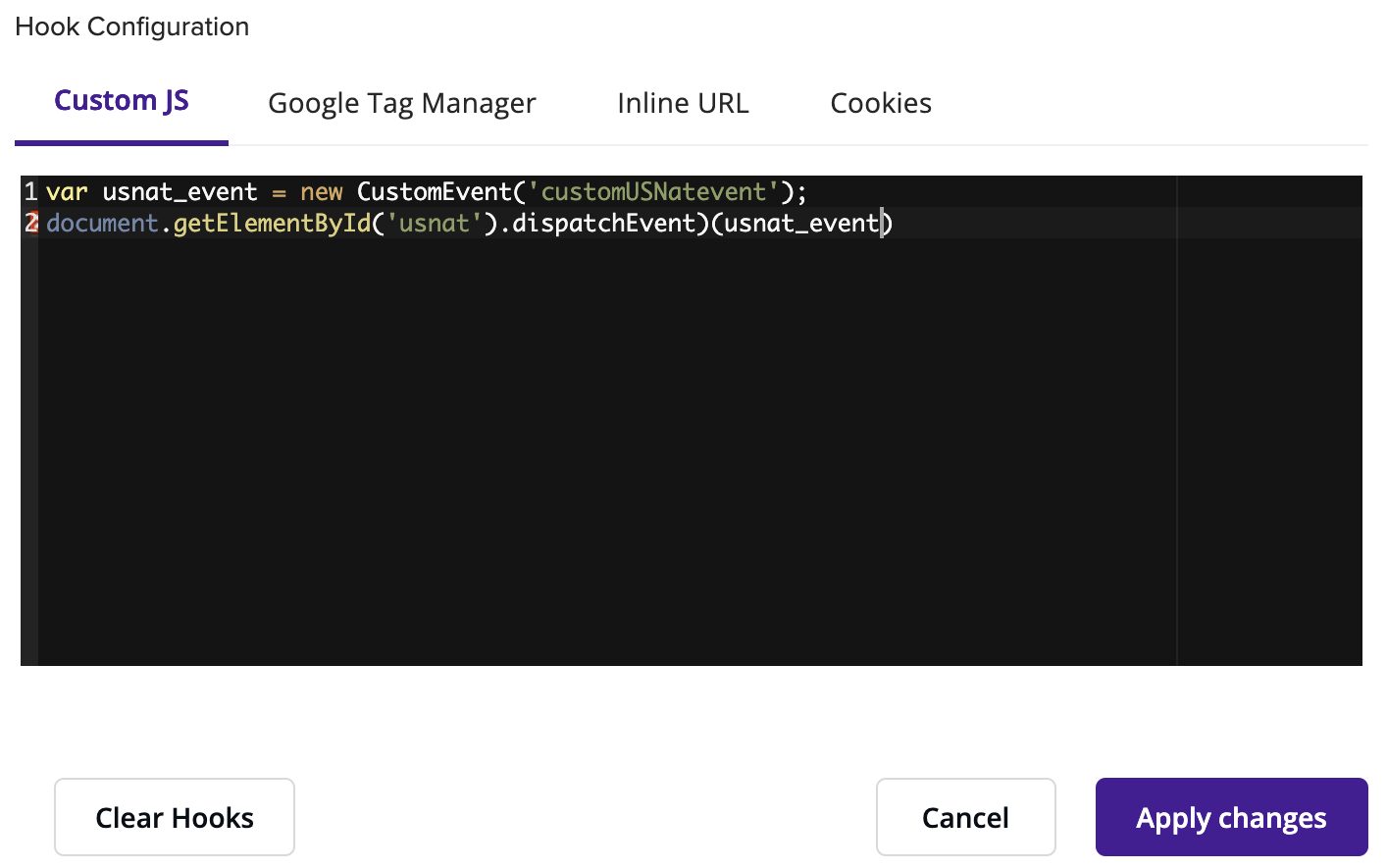Apply changes to hook configuration

pos(1231,817)
